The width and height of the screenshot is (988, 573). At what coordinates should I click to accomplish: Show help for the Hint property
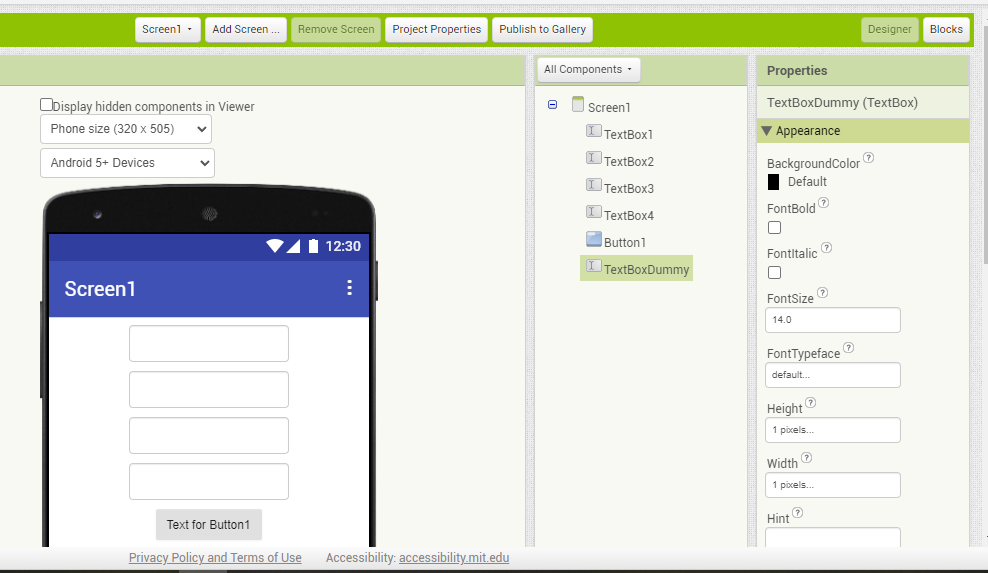point(797,512)
